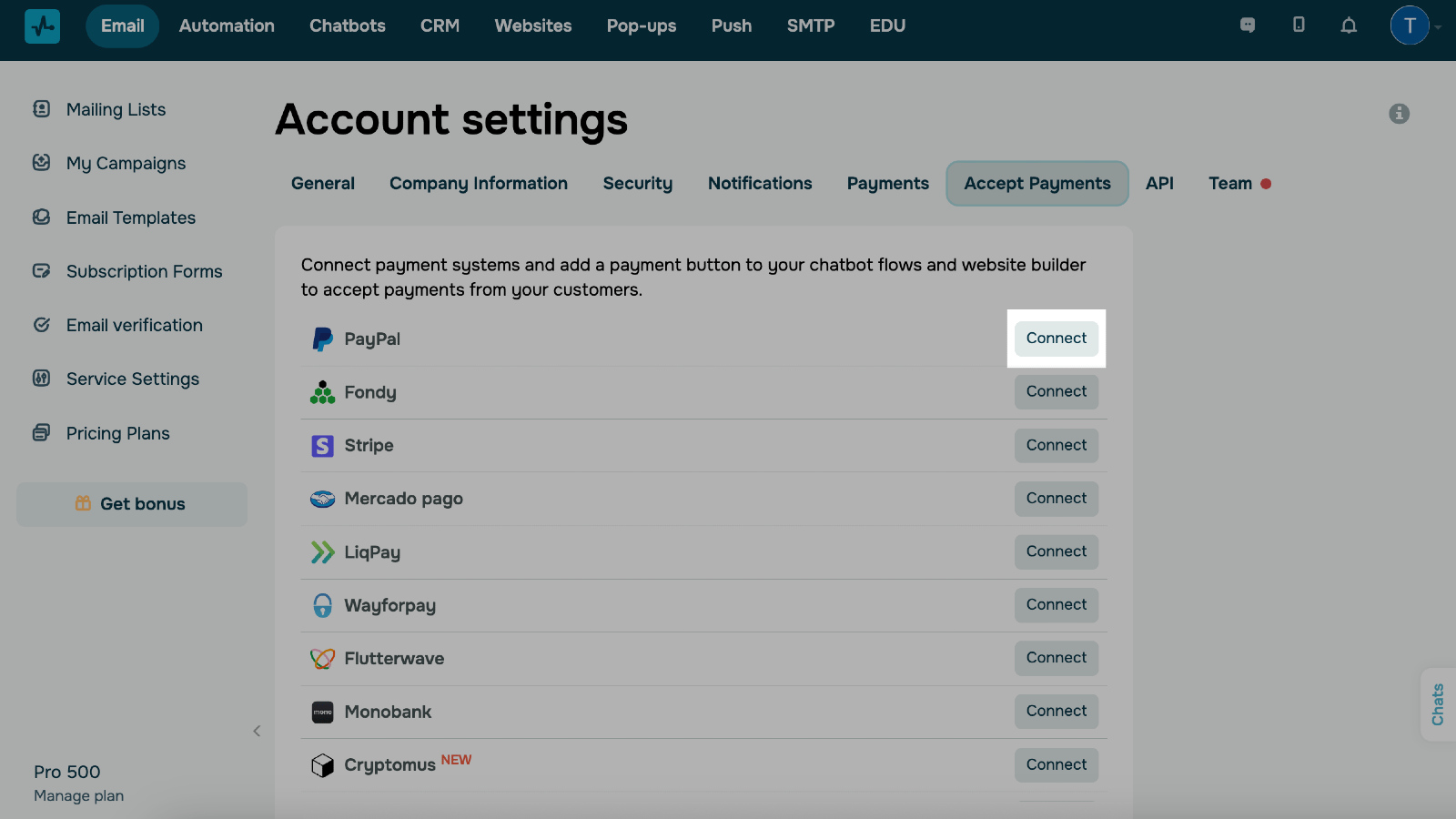
Task: Expand the Chats side panel
Action: 1438,704
